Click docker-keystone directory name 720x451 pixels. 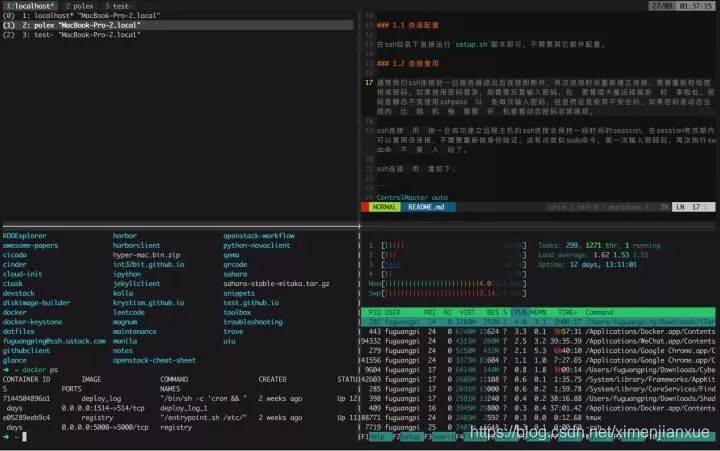(x=32, y=322)
